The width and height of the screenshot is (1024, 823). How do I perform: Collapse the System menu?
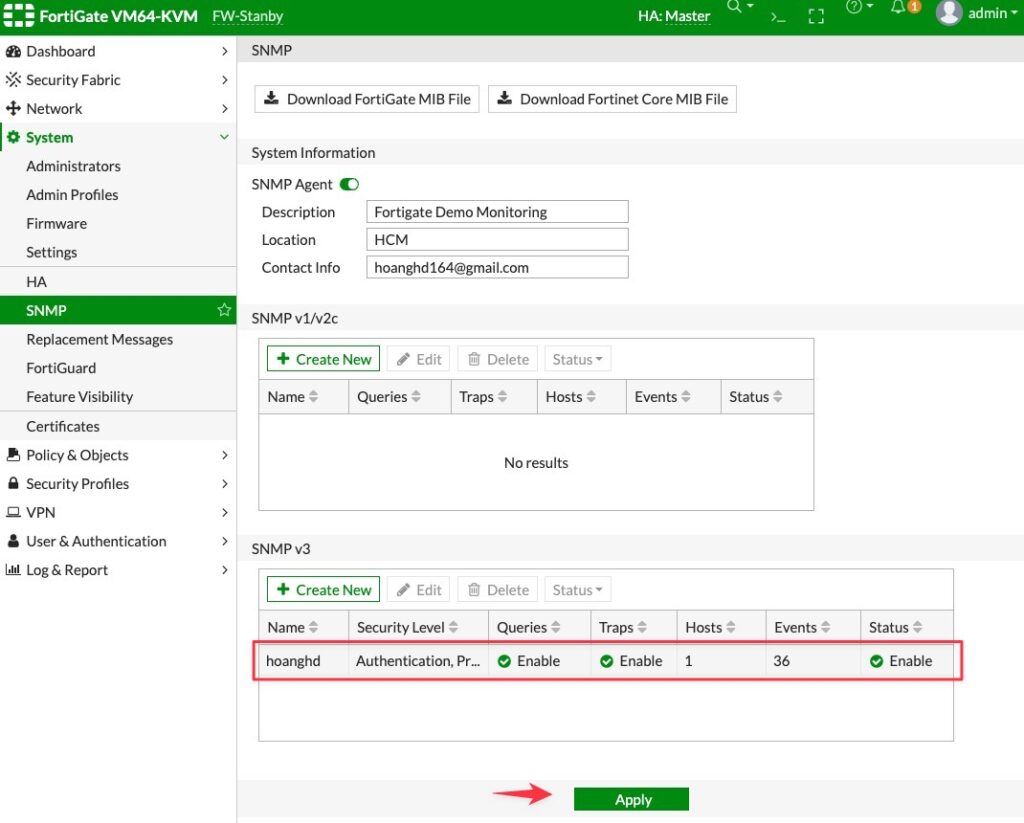(x=224, y=137)
